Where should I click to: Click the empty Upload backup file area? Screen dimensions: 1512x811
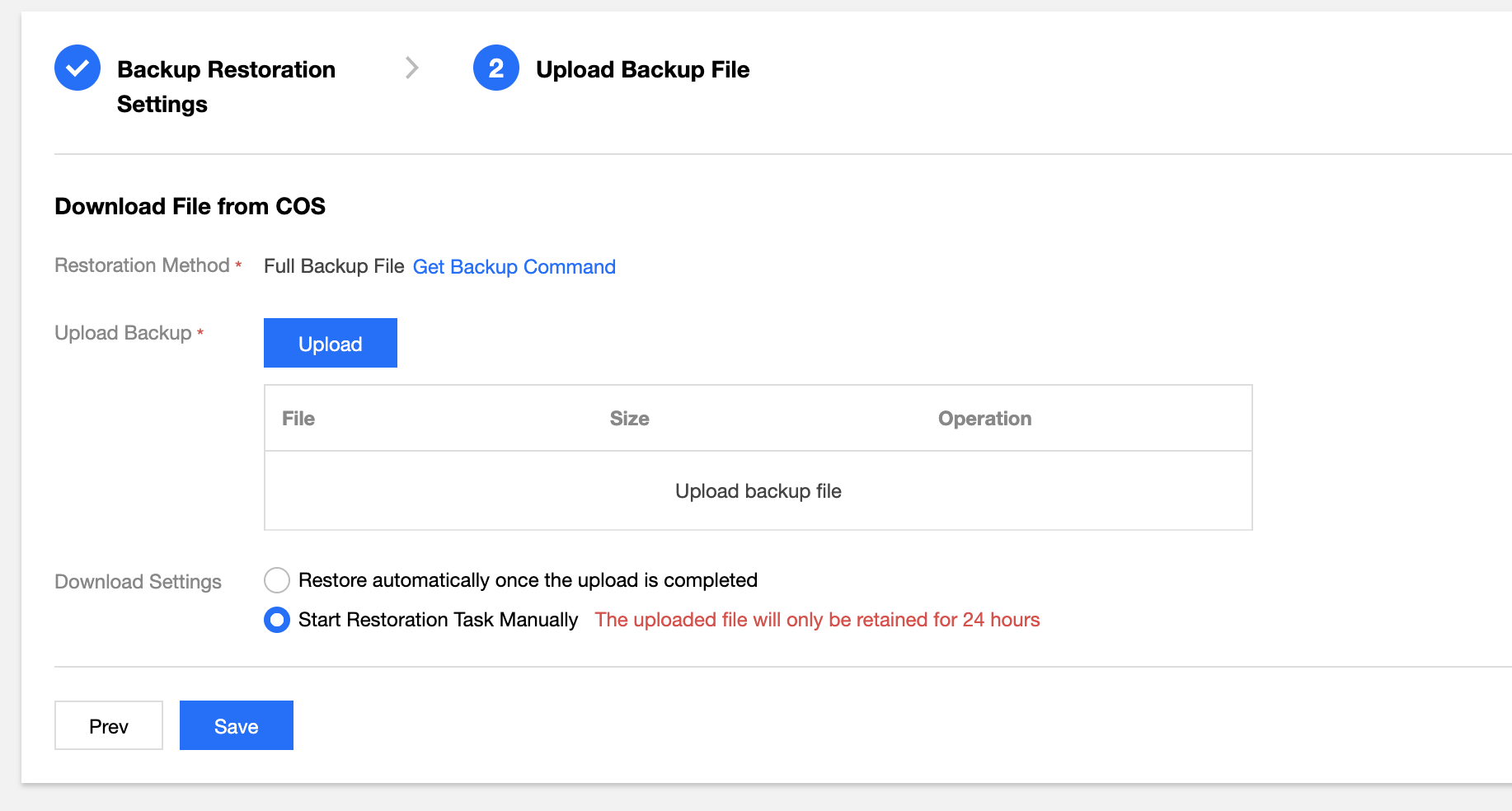click(x=758, y=491)
